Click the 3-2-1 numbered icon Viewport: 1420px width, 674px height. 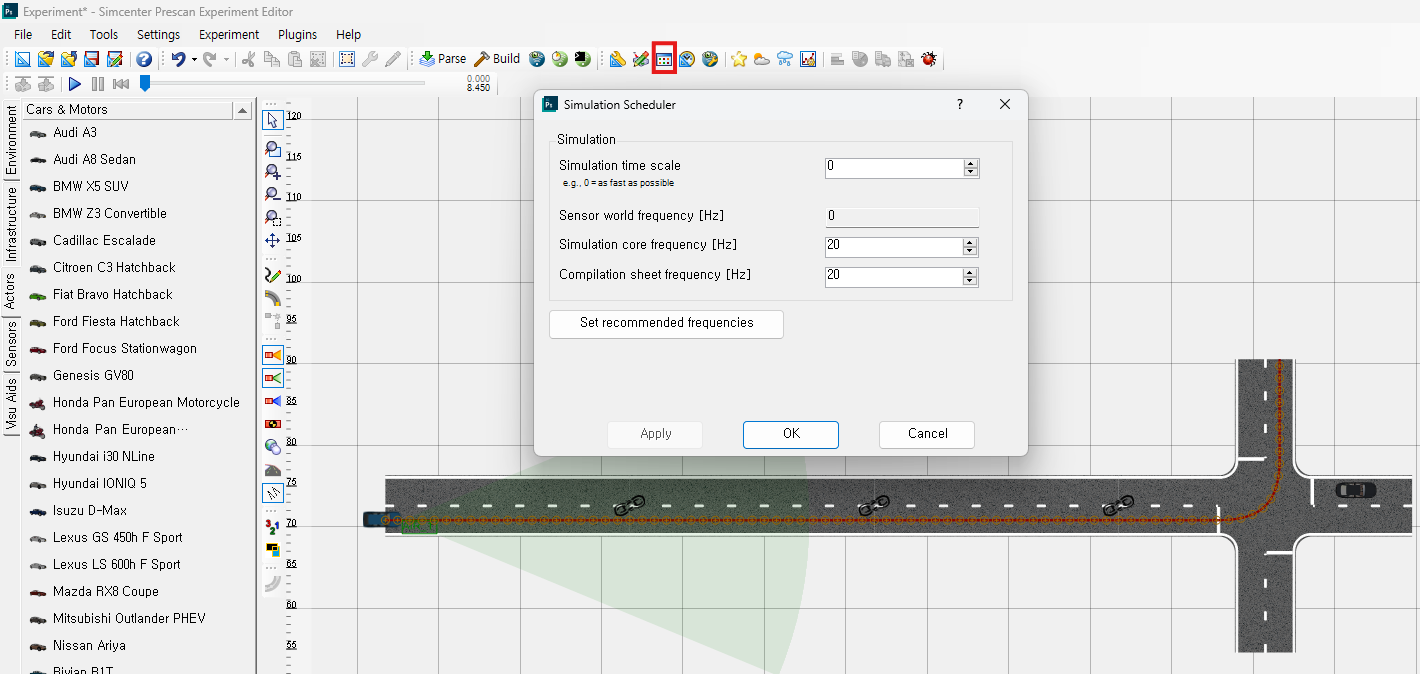pos(272,525)
